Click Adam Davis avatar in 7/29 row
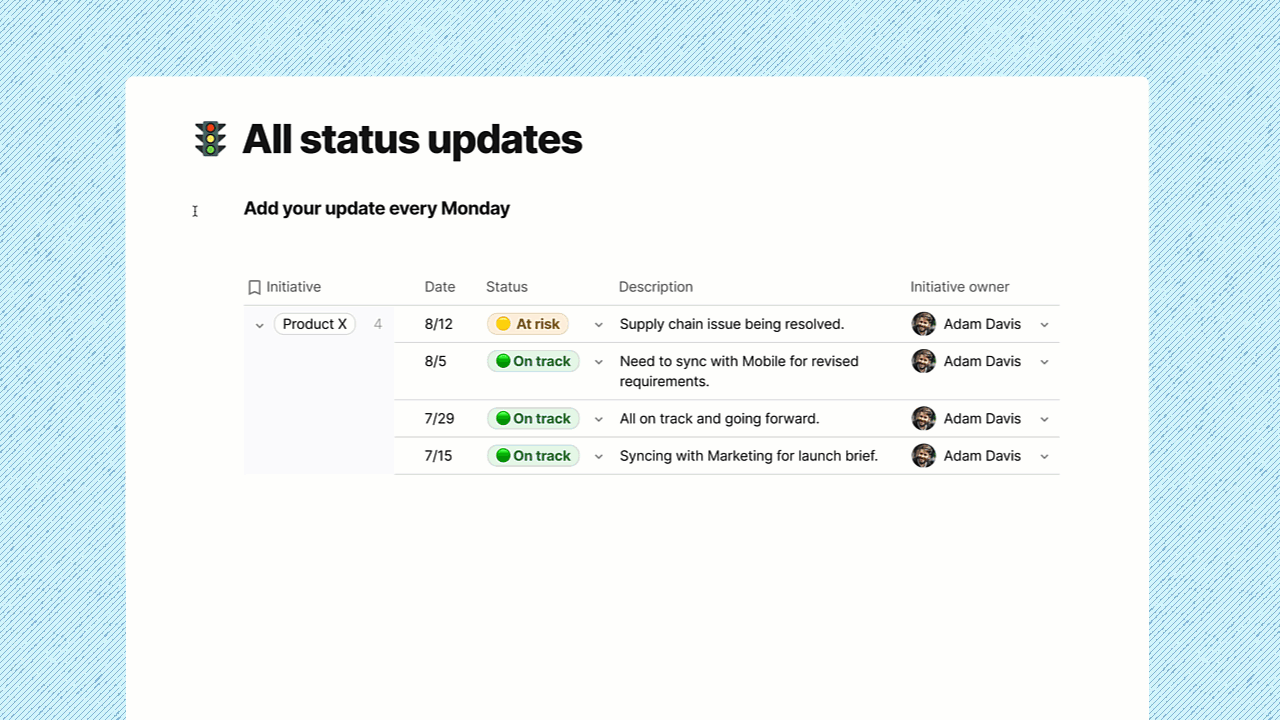The height and width of the screenshot is (720, 1280). [923, 419]
